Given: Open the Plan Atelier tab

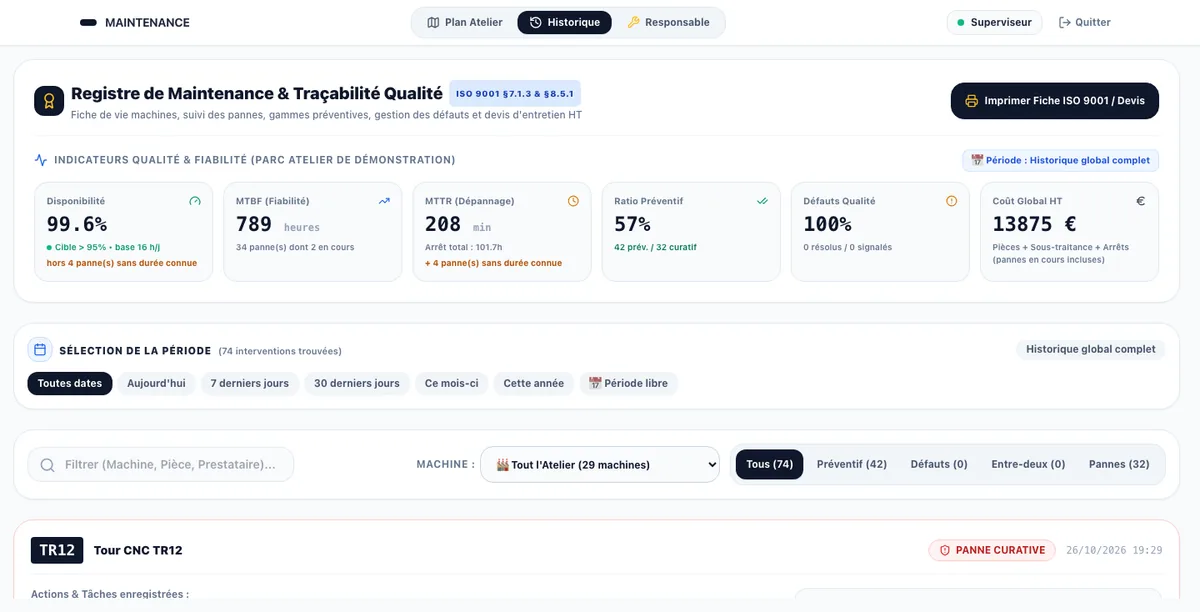Looking at the screenshot, I should click(464, 22).
